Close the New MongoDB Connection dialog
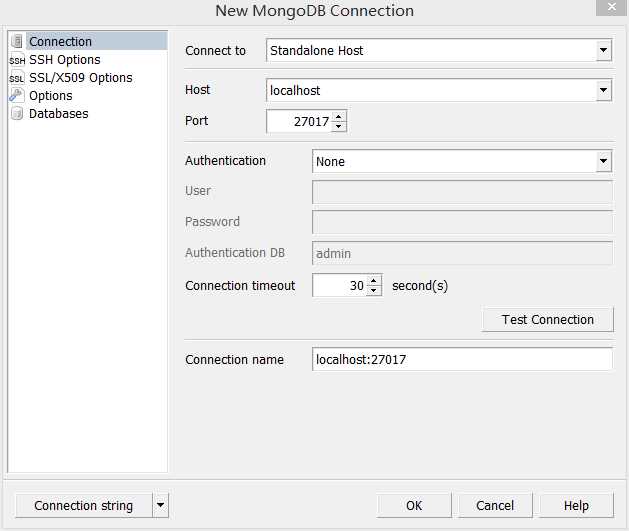This screenshot has width=629, height=531. coord(611,7)
